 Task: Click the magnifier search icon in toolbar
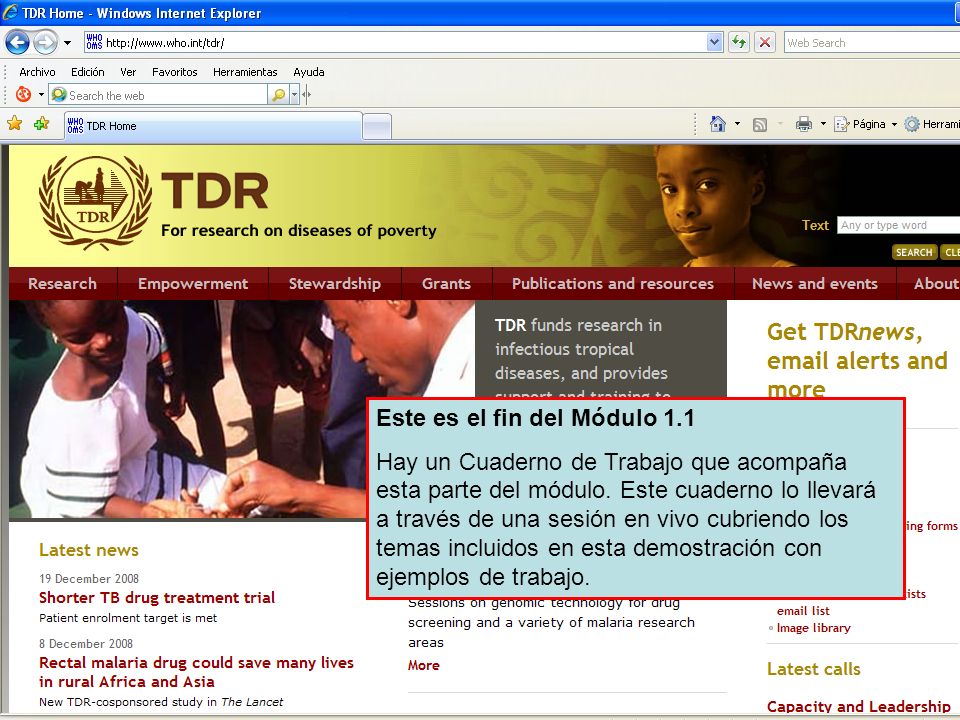pos(279,95)
